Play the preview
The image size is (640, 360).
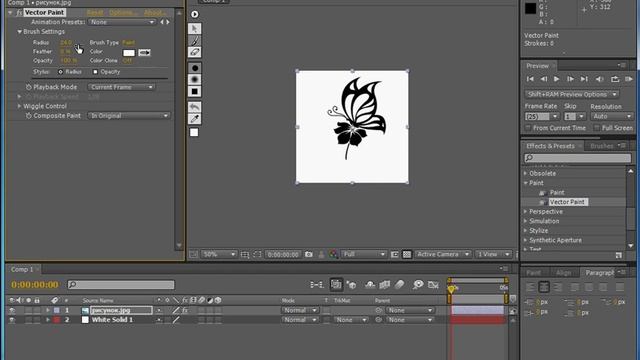click(556, 79)
